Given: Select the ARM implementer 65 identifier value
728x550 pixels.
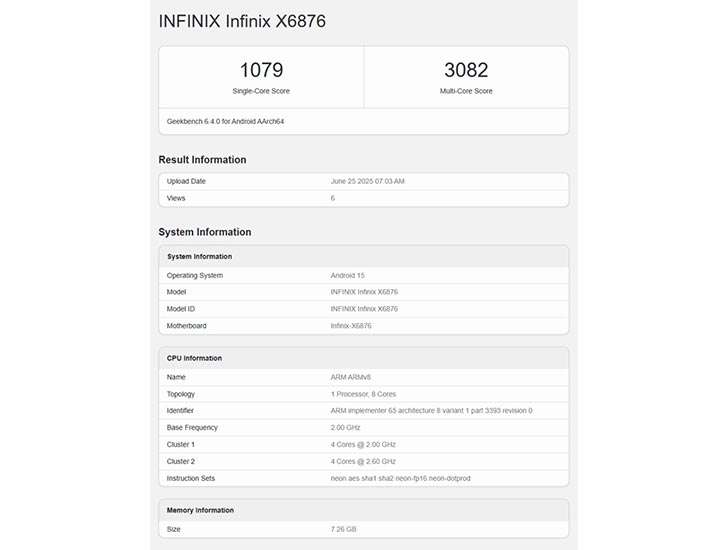Looking at the screenshot, I should tap(431, 411).
